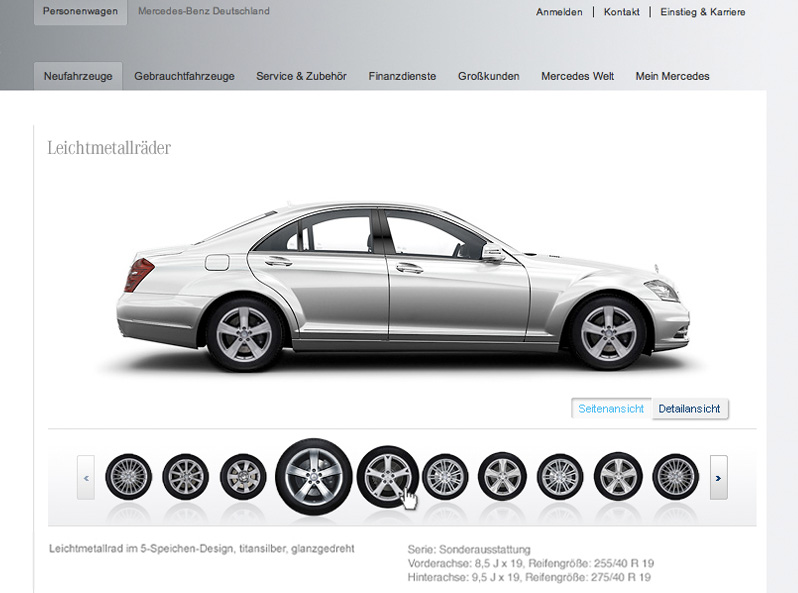Switch to Seitenansicht view

pos(611,409)
